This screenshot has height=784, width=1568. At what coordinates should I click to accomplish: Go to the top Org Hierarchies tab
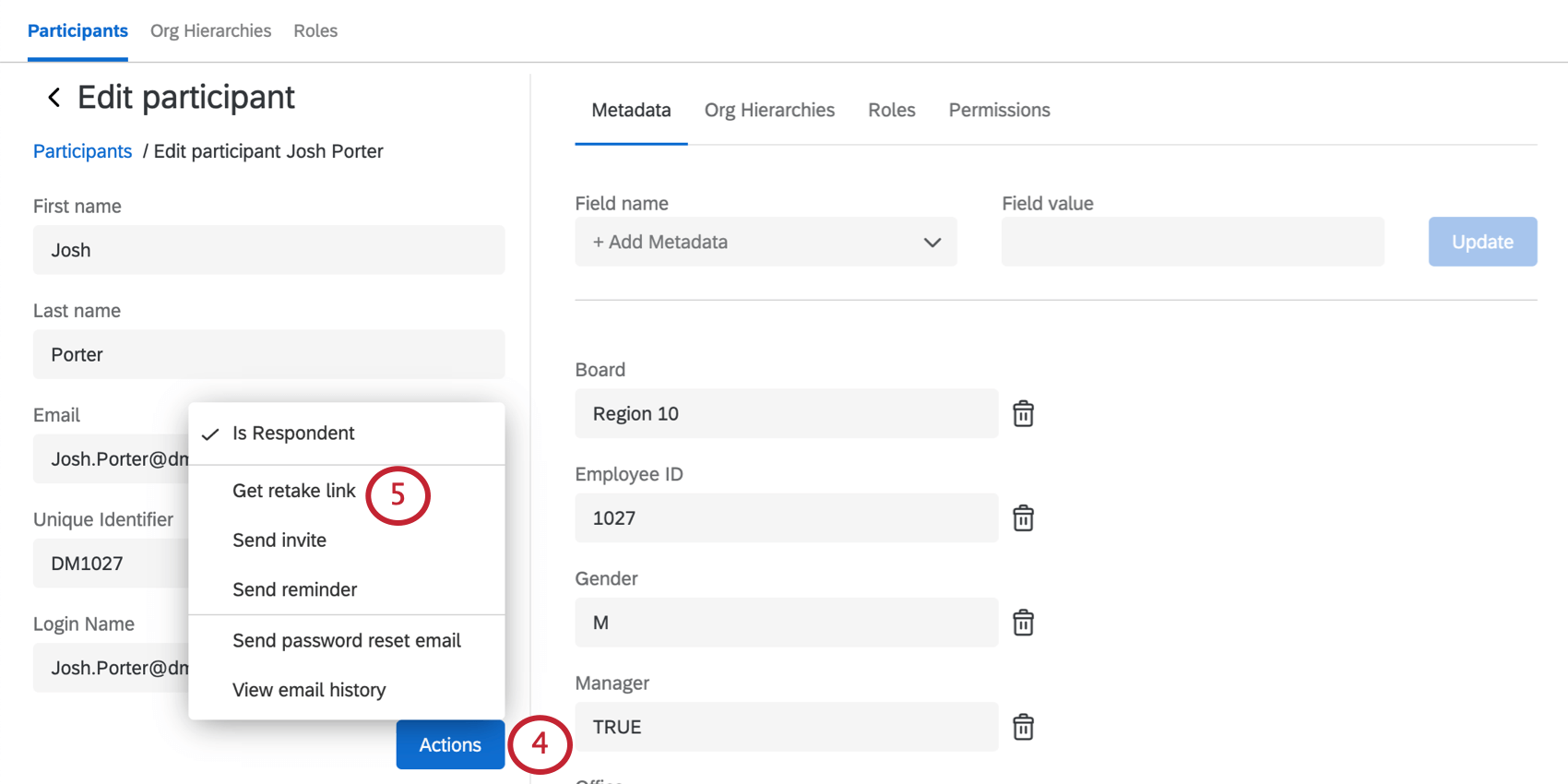210,31
